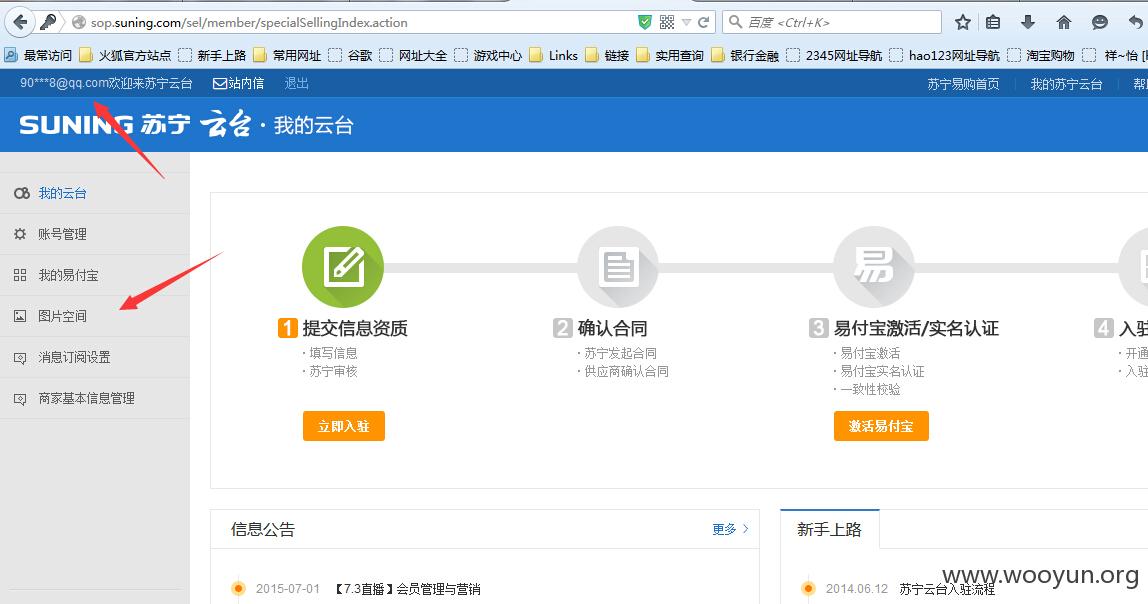Open 商家基本信息管理 in the sidebar
The image size is (1148, 604).
tap(86, 398)
